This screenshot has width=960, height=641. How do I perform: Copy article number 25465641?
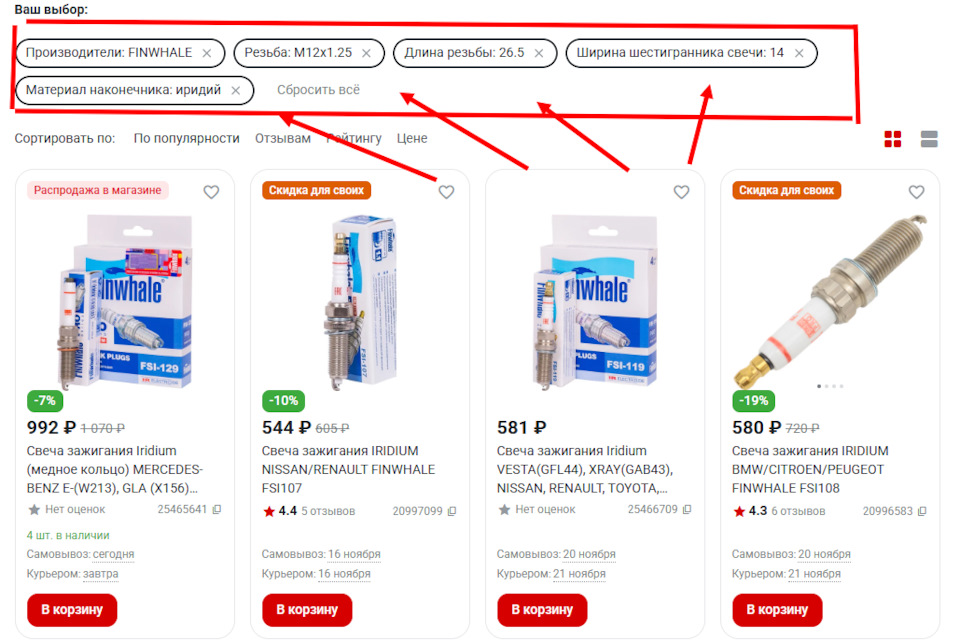click(x=217, y=509)
